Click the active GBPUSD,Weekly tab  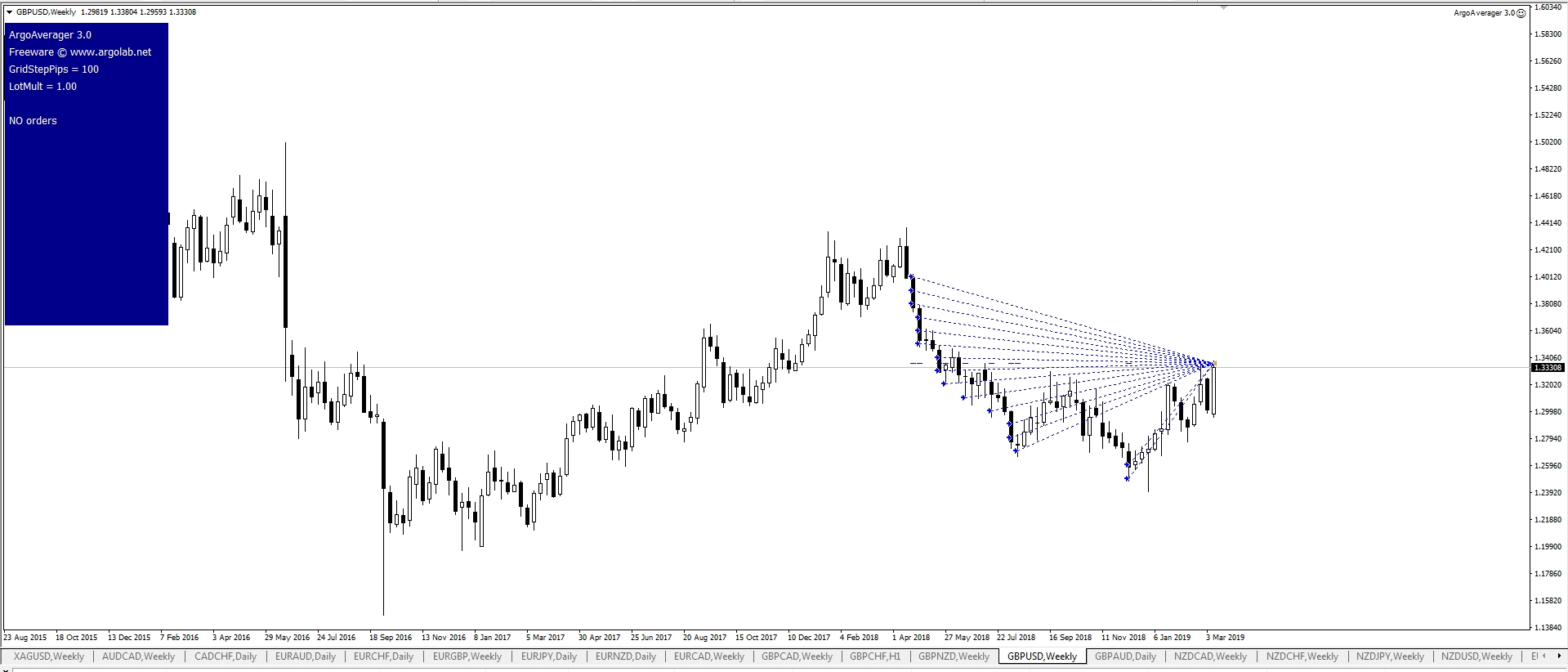click(x=1042, y=656)
